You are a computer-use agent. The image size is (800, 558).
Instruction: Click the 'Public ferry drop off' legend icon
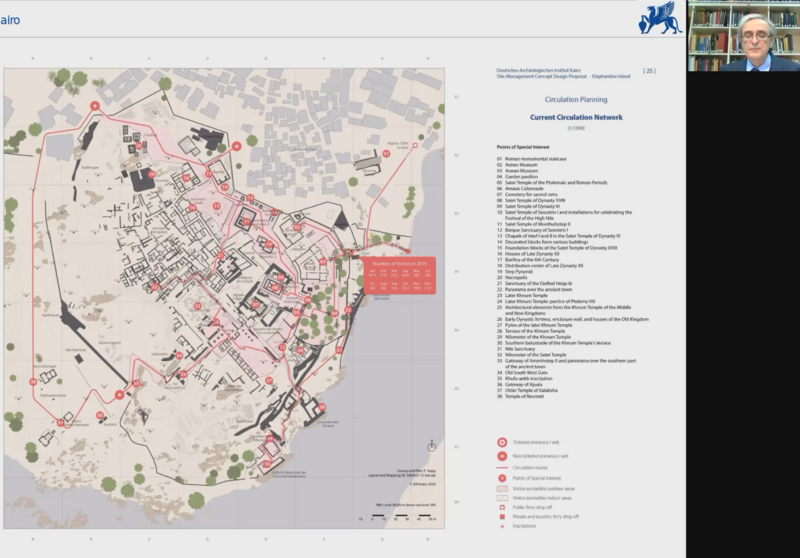502,508
